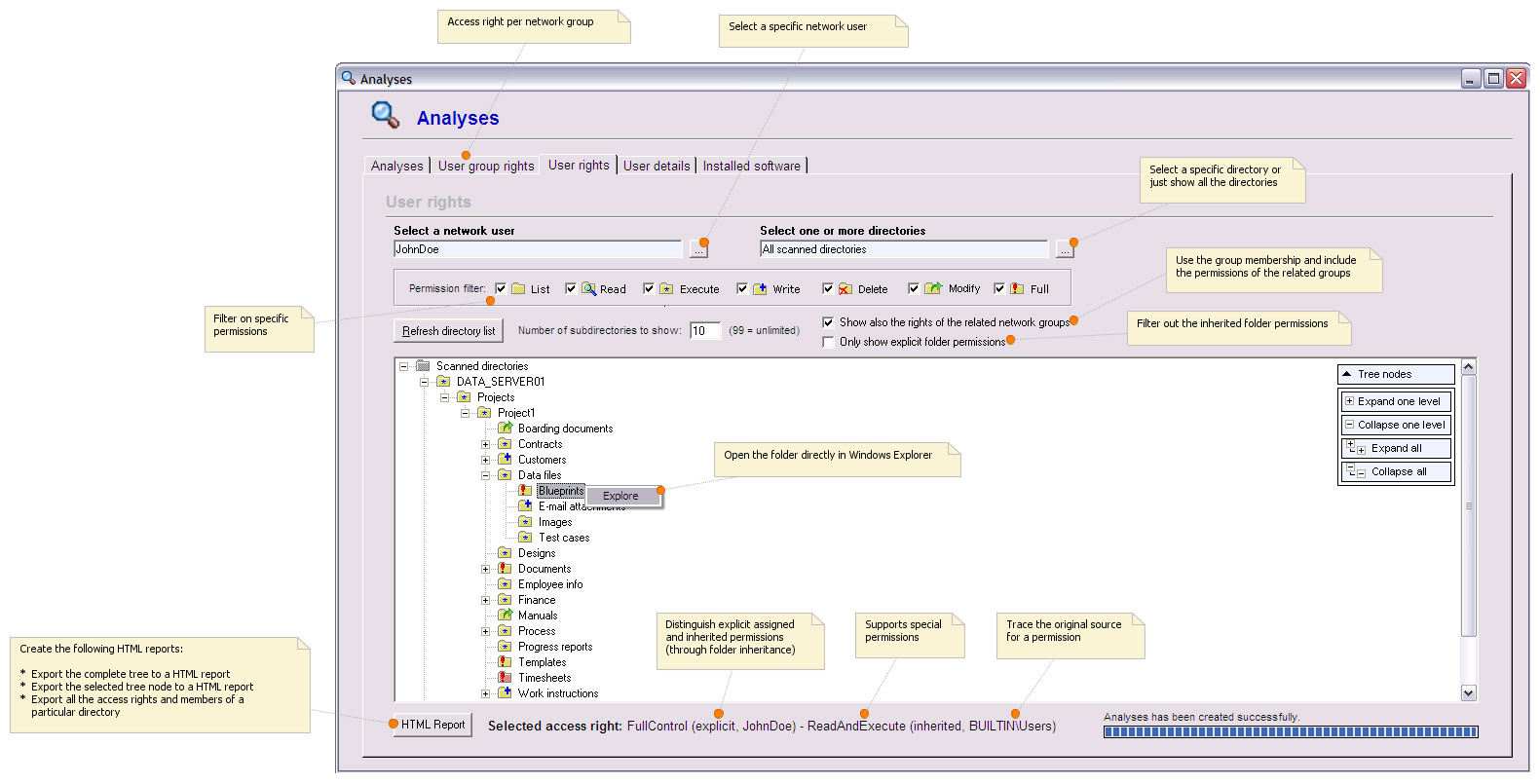Click the Images folder icon

pyautogui.click(x=525, y=522)
